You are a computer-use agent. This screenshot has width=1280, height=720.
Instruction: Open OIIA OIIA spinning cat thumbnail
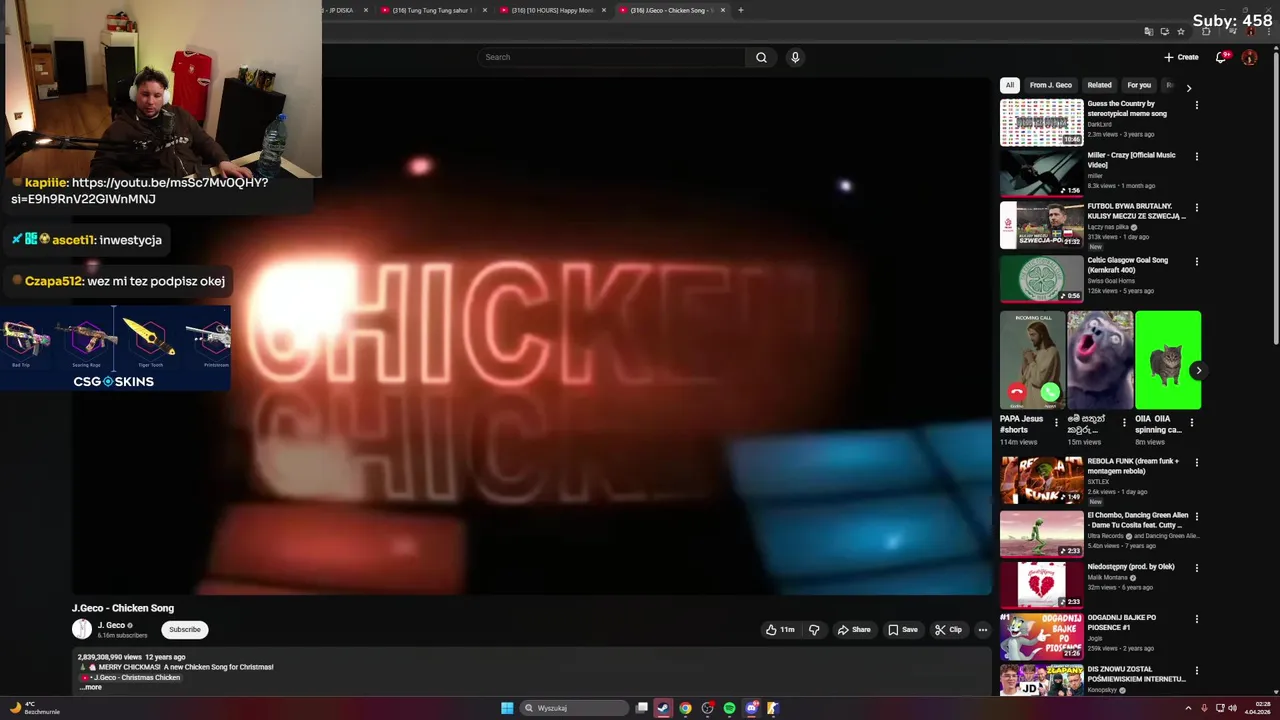tap(1168, 360)
